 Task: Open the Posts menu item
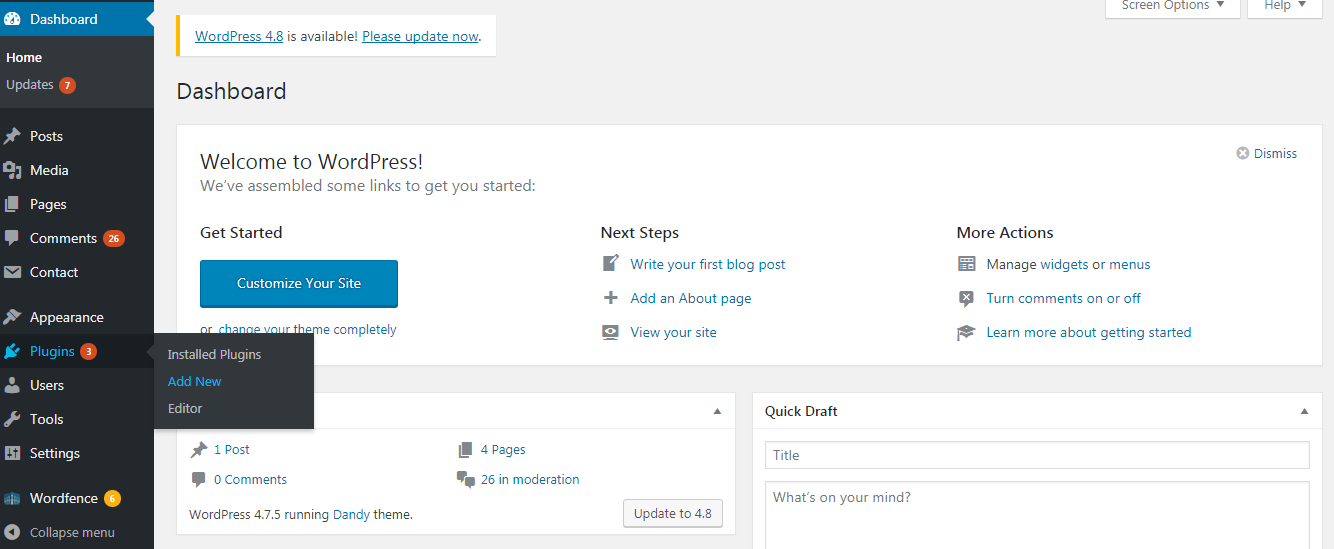point(77,136)
